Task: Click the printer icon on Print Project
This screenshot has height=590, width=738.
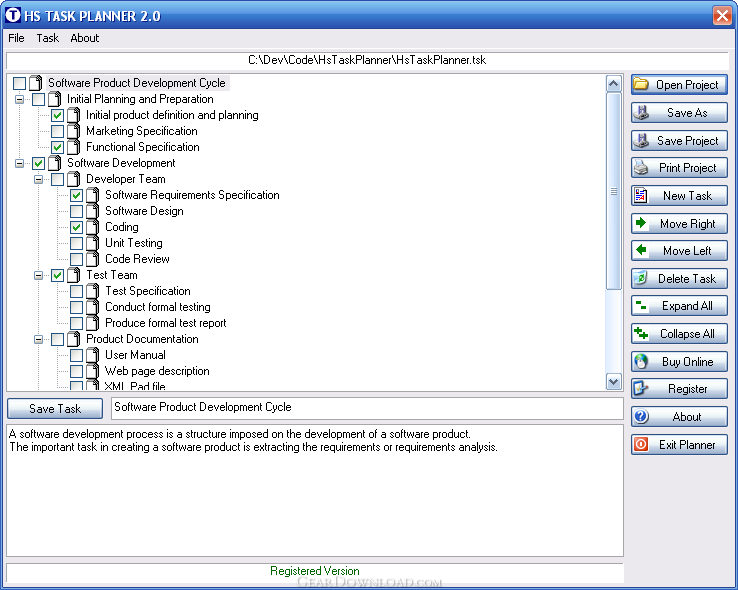Action: click(641, 167)
